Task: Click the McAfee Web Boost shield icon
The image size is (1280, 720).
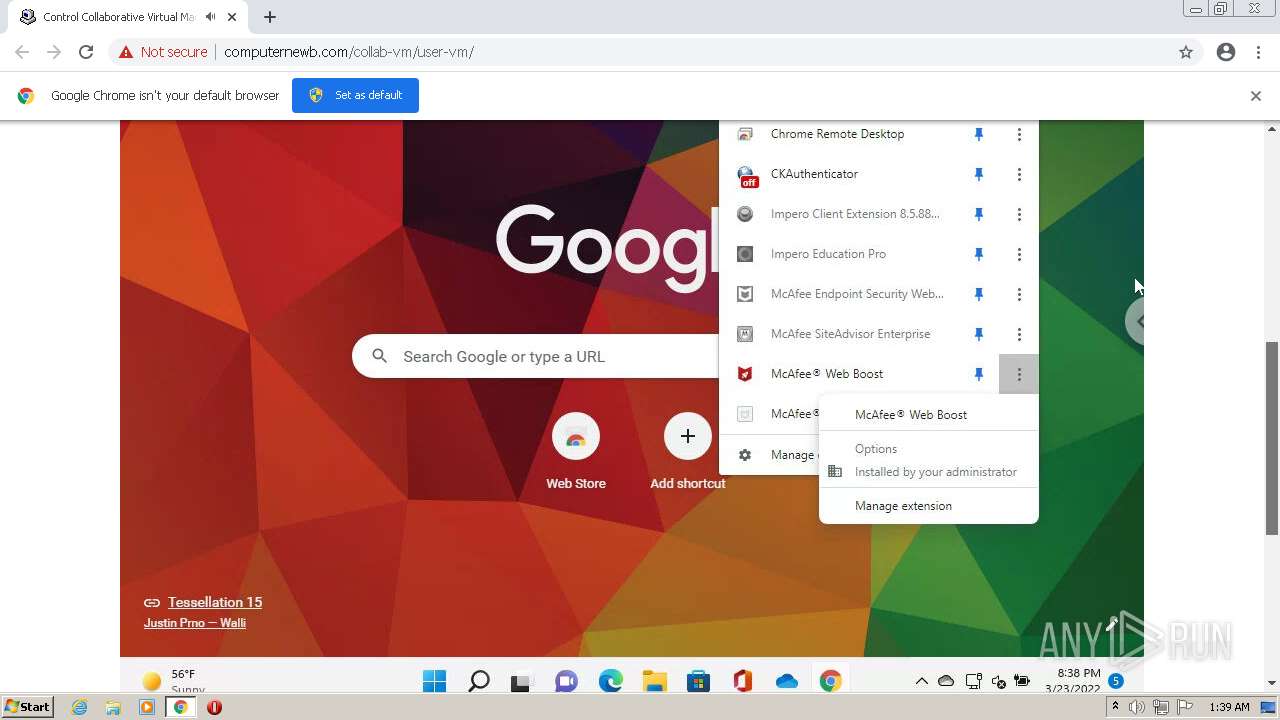Action: [x=745, y=374]
